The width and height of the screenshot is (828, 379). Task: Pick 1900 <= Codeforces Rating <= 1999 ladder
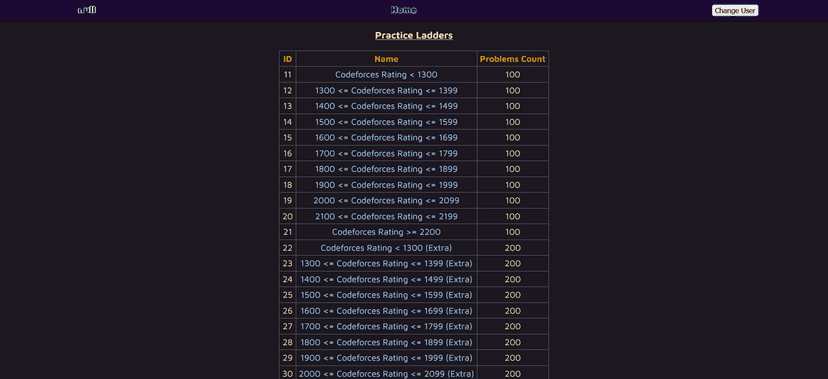point(386,185)
